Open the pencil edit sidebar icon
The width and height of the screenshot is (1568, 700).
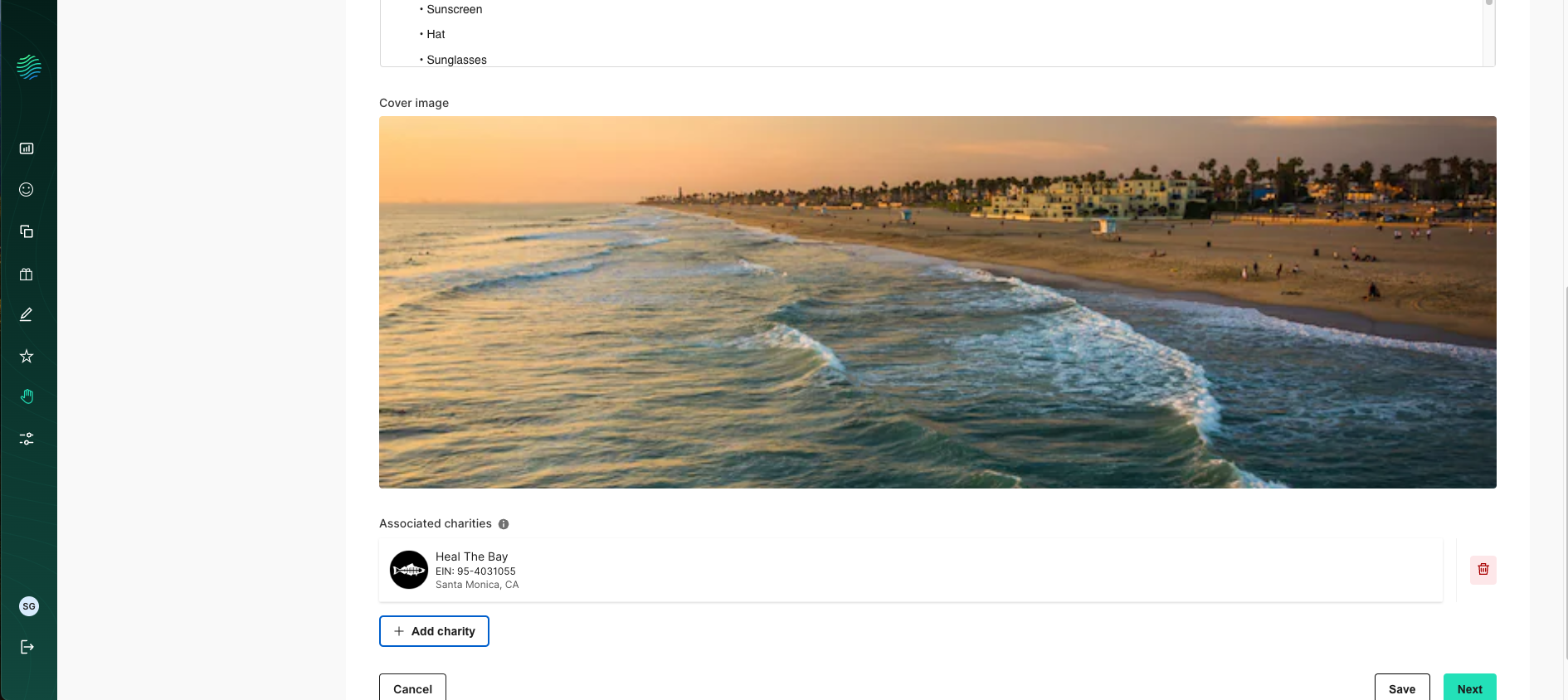pos(27,314)
